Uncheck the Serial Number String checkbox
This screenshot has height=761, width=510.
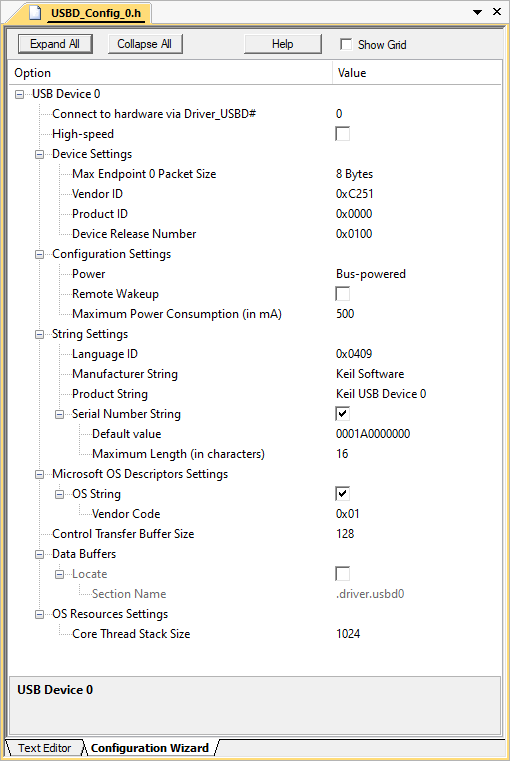[343, 414]
